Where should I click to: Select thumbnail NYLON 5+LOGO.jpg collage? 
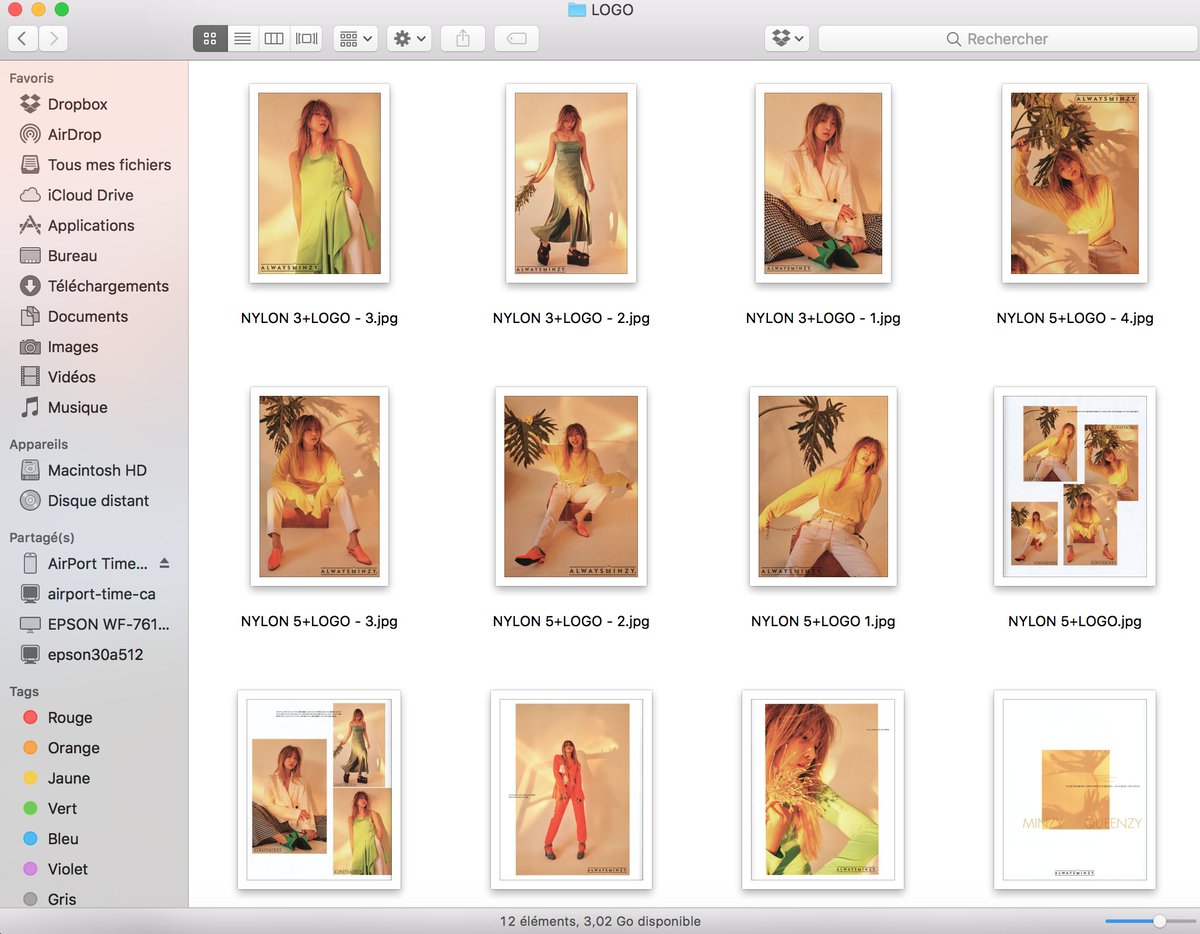pos(1075,486)
